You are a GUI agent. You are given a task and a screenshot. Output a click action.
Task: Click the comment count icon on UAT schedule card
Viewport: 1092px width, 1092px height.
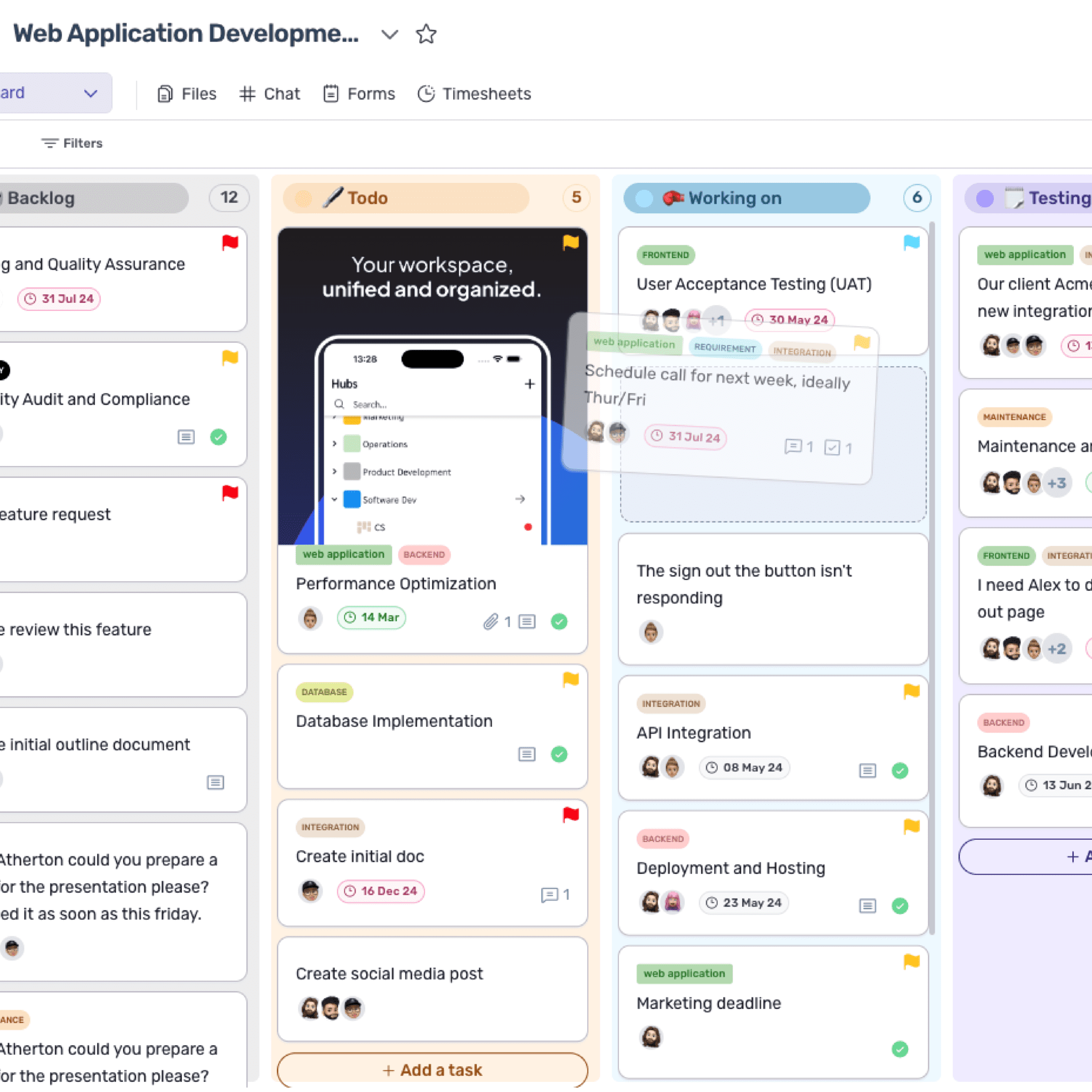point(794,447)
